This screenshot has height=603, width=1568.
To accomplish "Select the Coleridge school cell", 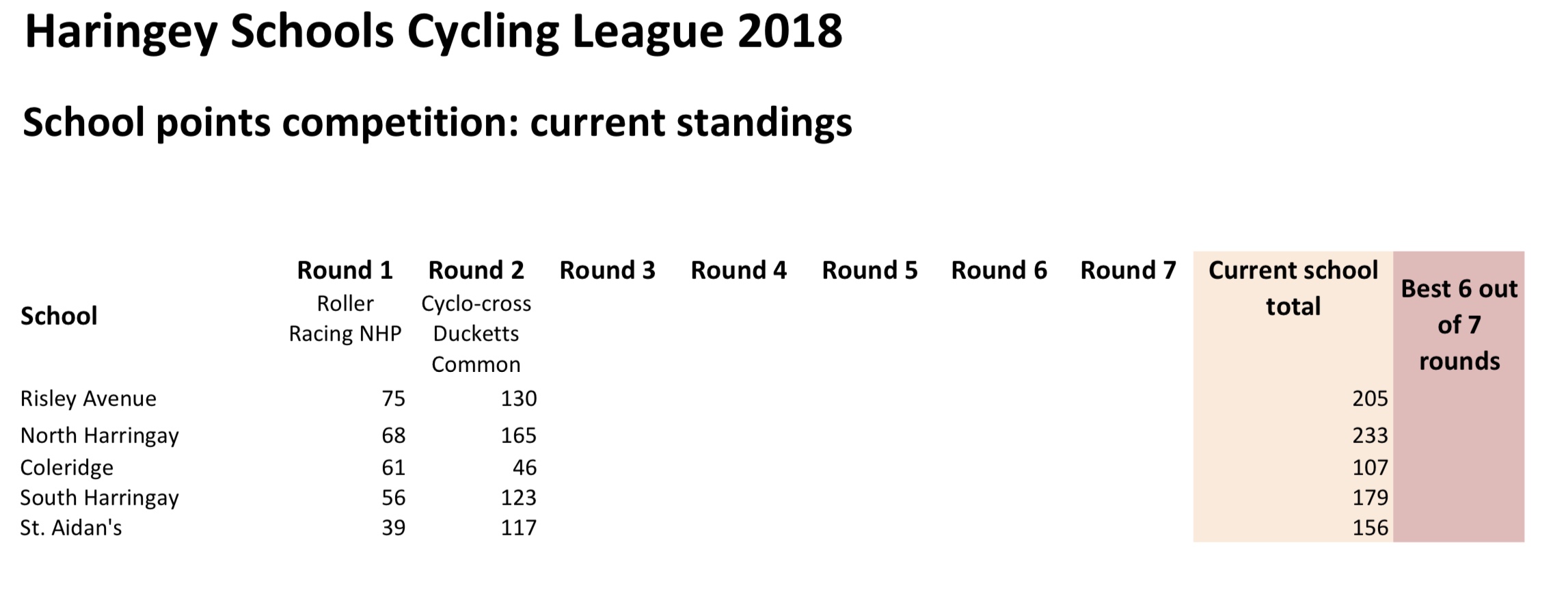I will click(x=67, y=468).
